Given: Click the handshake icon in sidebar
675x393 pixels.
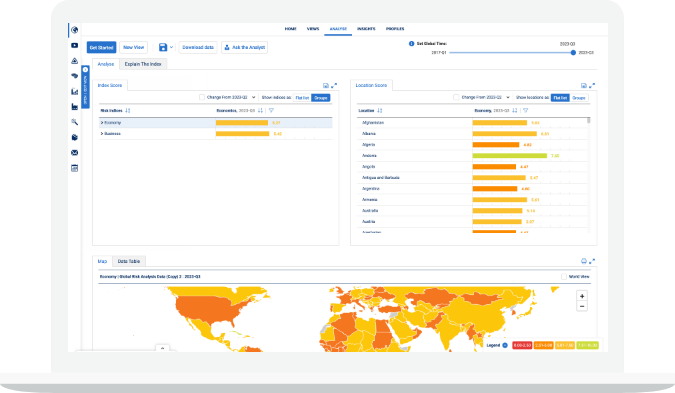Looking at the screenshot, I should click(74, 76).
